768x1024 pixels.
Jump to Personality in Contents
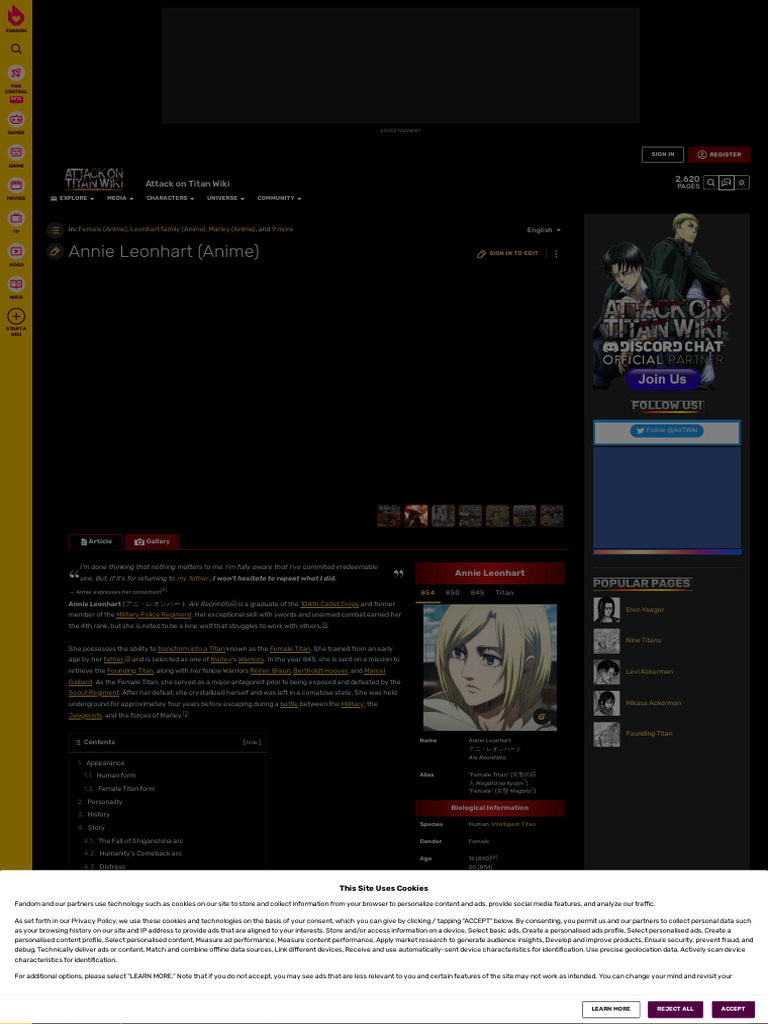coord(104,802)
